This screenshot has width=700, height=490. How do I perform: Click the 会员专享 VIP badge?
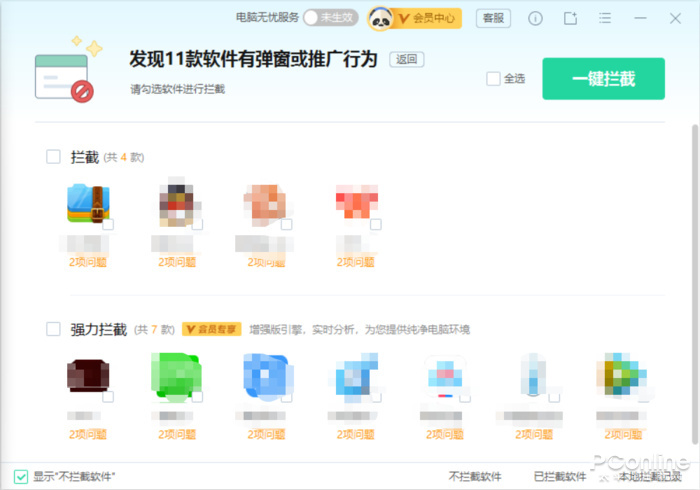click(x=212, y=329)
